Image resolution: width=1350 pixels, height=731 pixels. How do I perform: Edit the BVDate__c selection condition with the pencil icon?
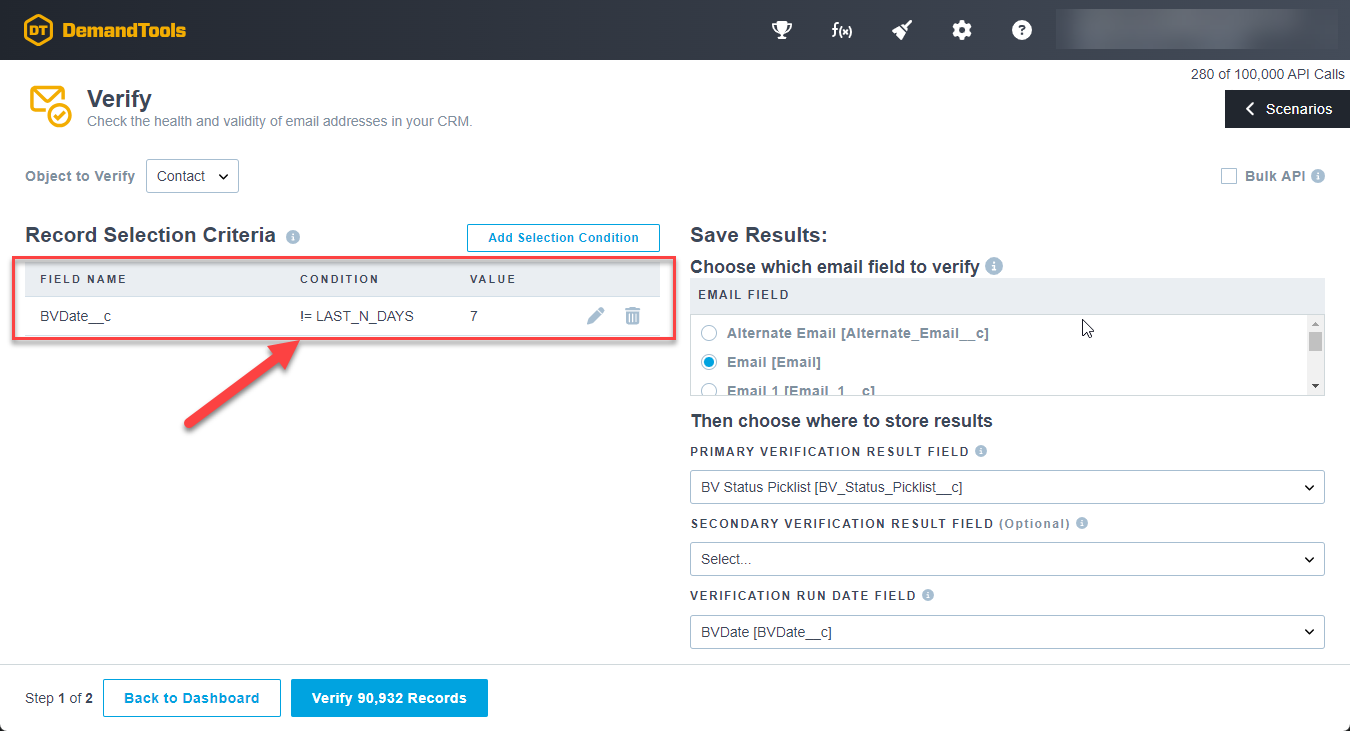595,315
